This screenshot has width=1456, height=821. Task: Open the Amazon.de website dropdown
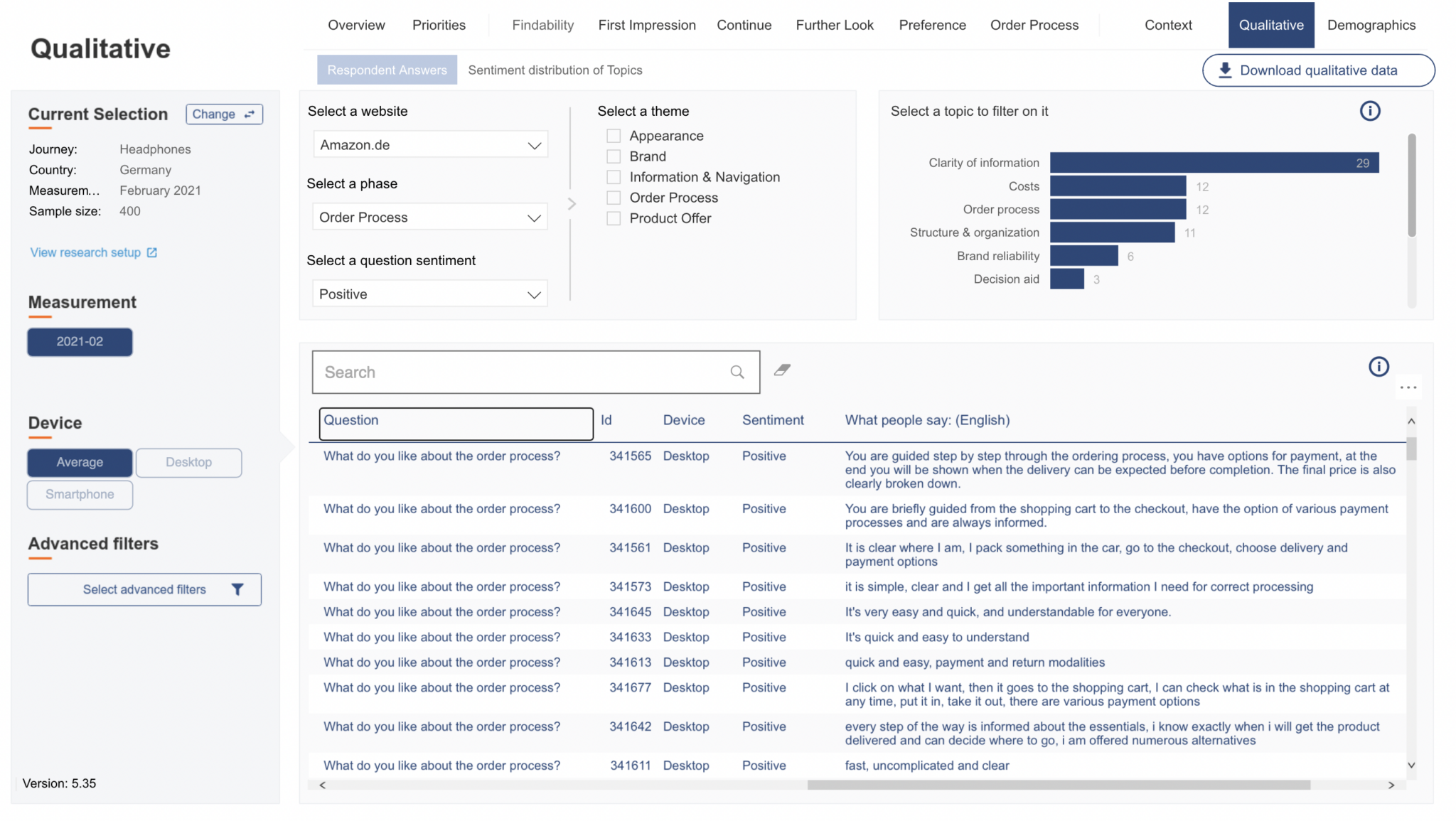click(430, 145)
